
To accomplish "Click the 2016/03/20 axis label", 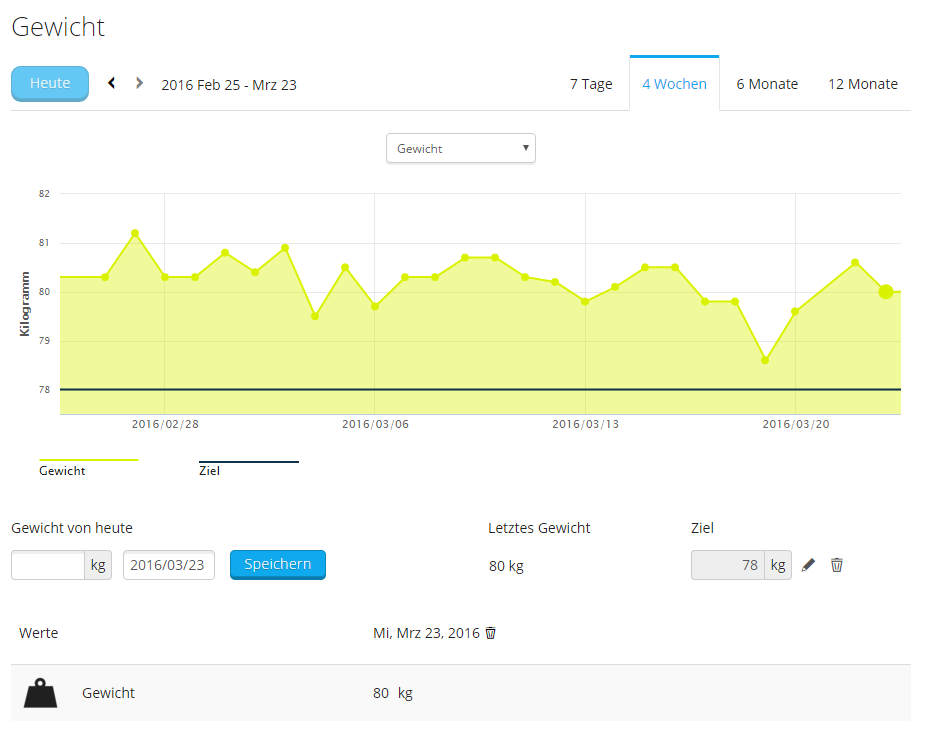I will (x=796, y=424).
